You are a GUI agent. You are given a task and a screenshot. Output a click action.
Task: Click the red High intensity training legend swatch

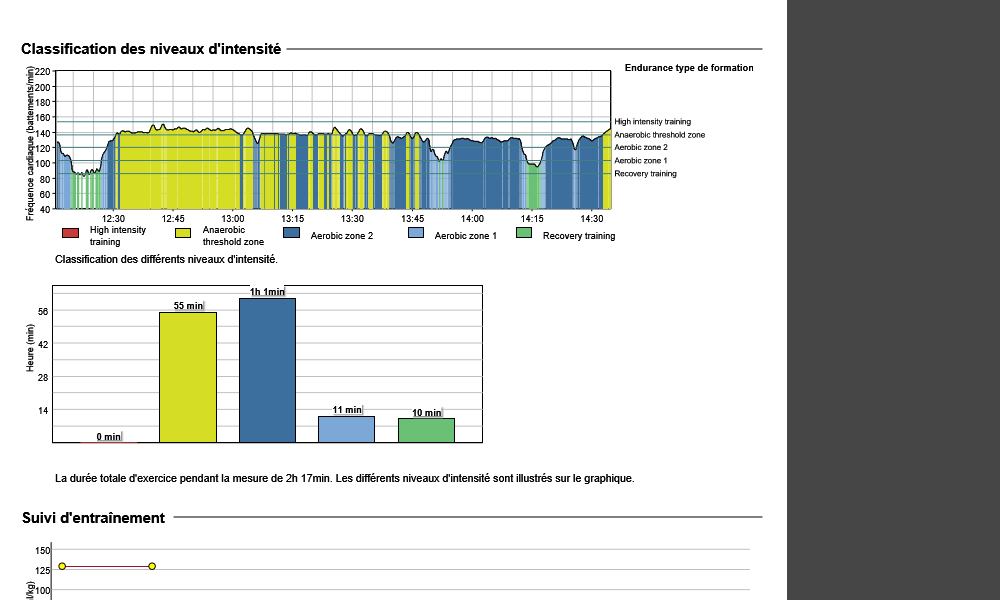70,233
